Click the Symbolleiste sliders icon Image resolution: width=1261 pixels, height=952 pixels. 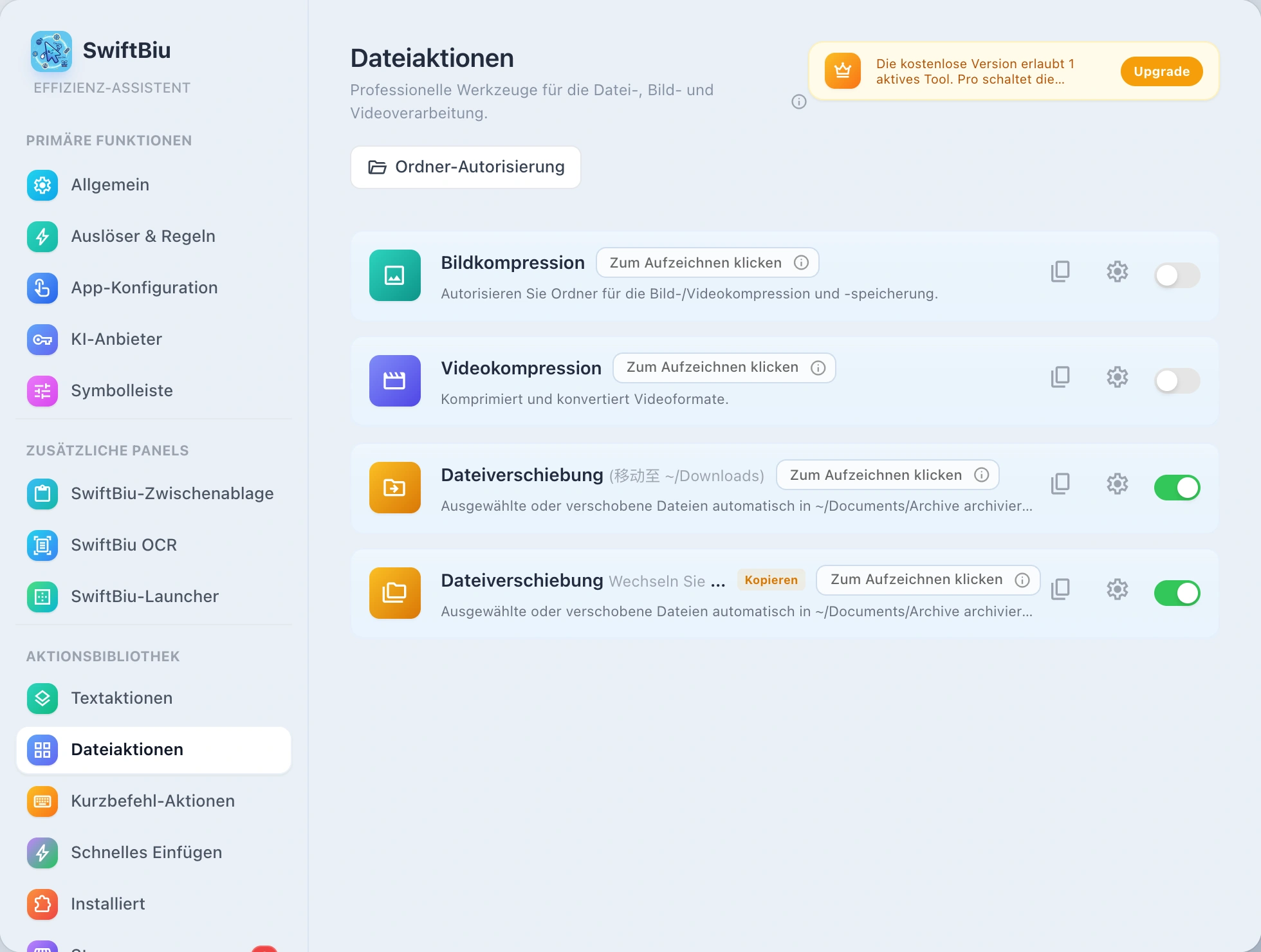point(42,391)
